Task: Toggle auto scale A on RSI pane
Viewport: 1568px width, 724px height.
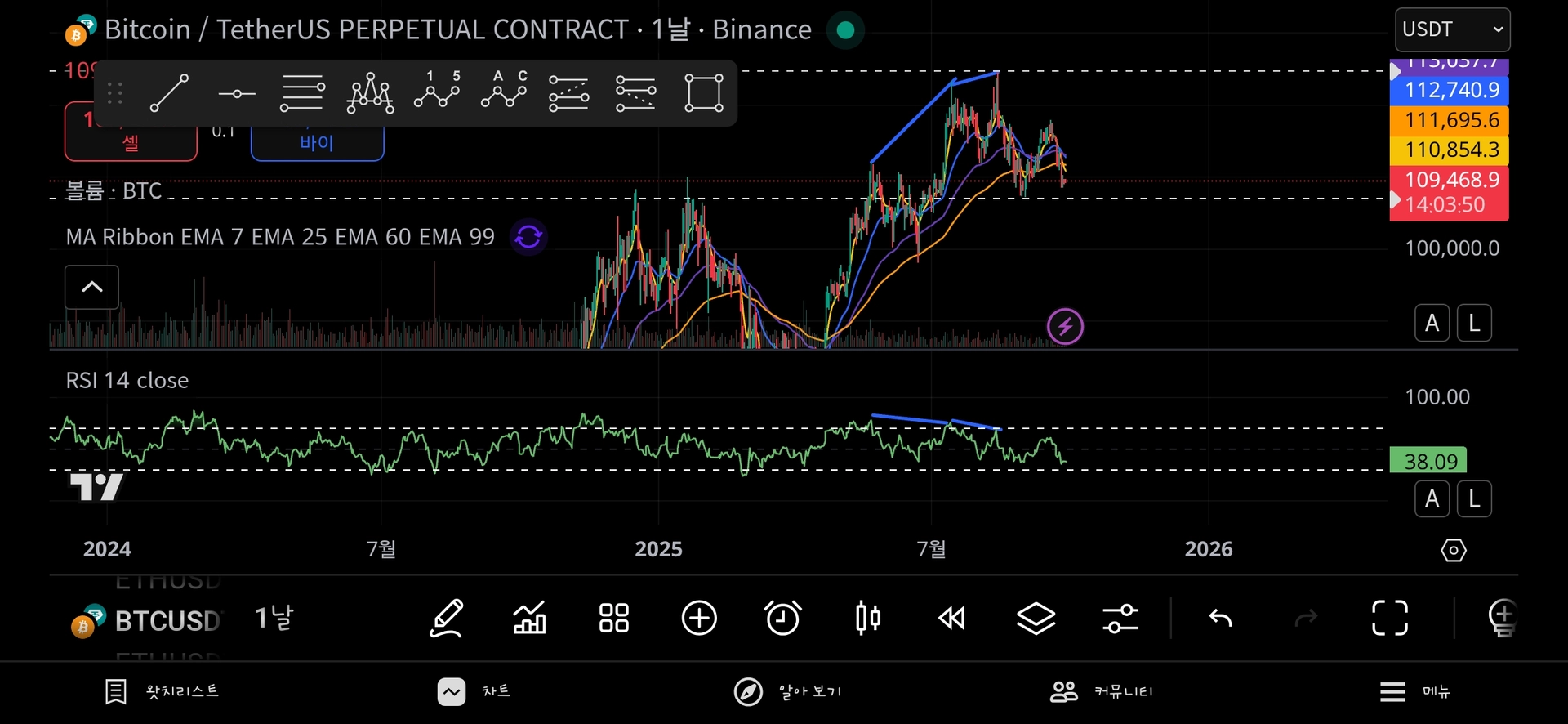Action: [x=1432, y=499]
